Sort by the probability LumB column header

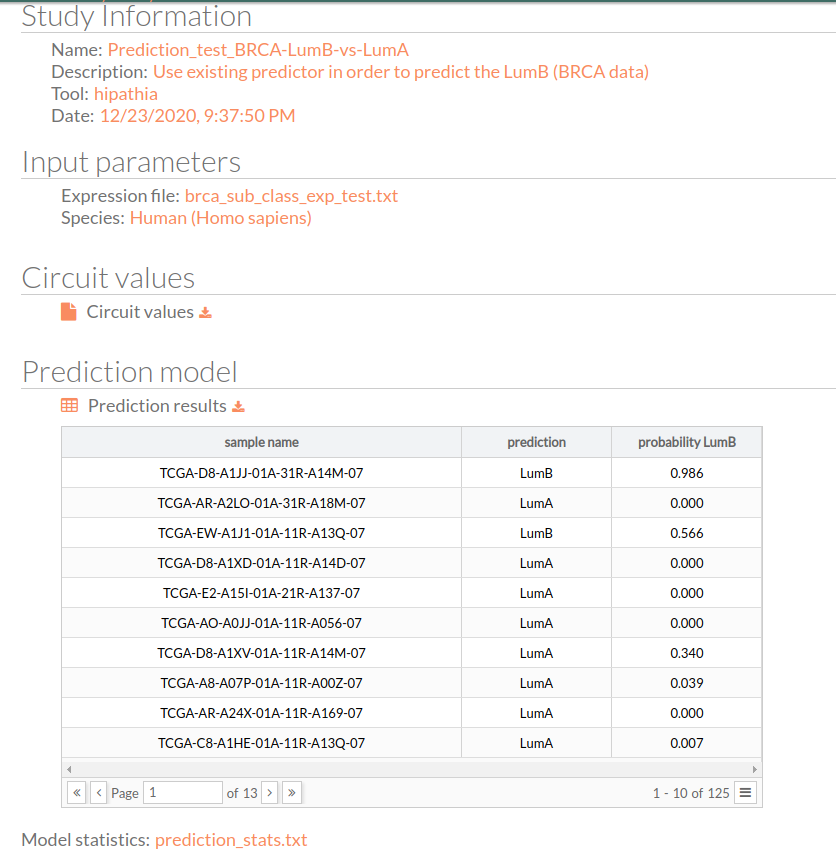coord(687,442)
